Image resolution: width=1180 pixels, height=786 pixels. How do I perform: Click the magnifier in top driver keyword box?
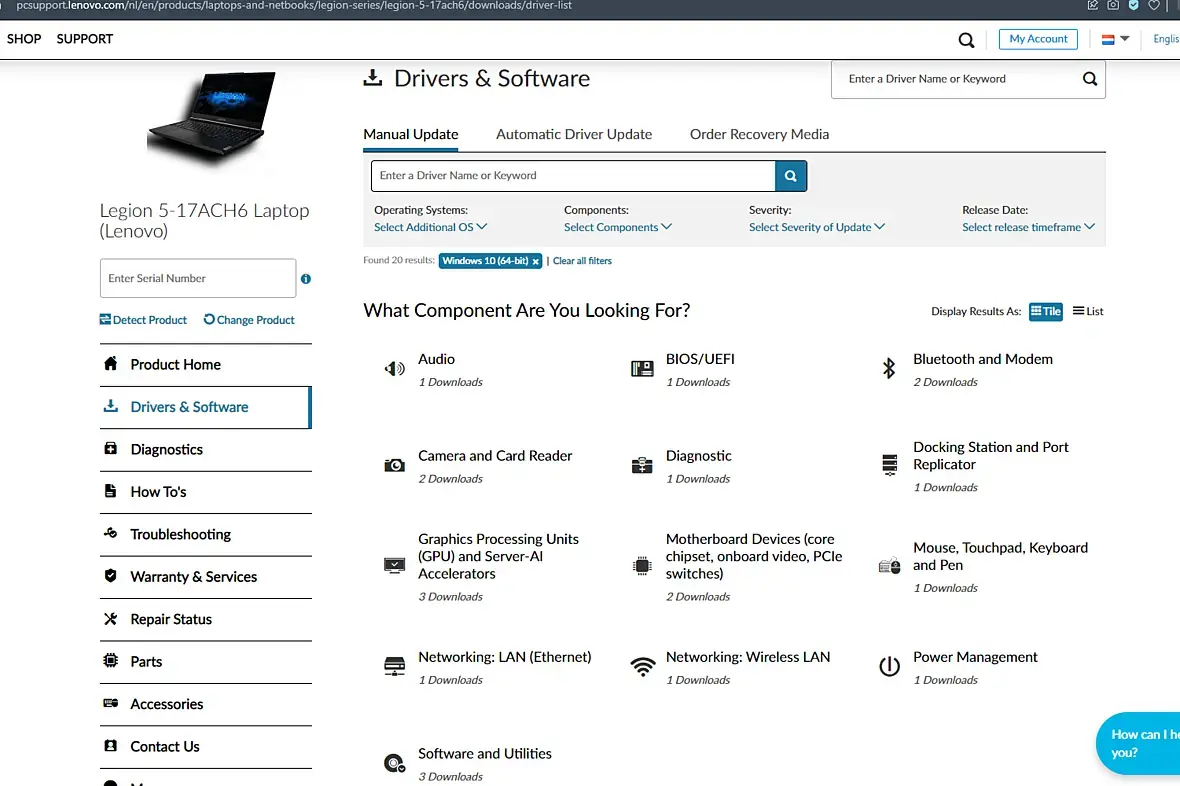[1089, 79]
